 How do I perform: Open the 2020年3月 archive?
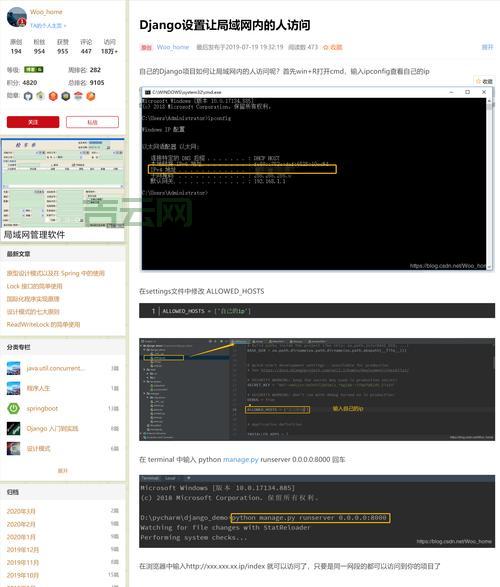tap(21, 511)
